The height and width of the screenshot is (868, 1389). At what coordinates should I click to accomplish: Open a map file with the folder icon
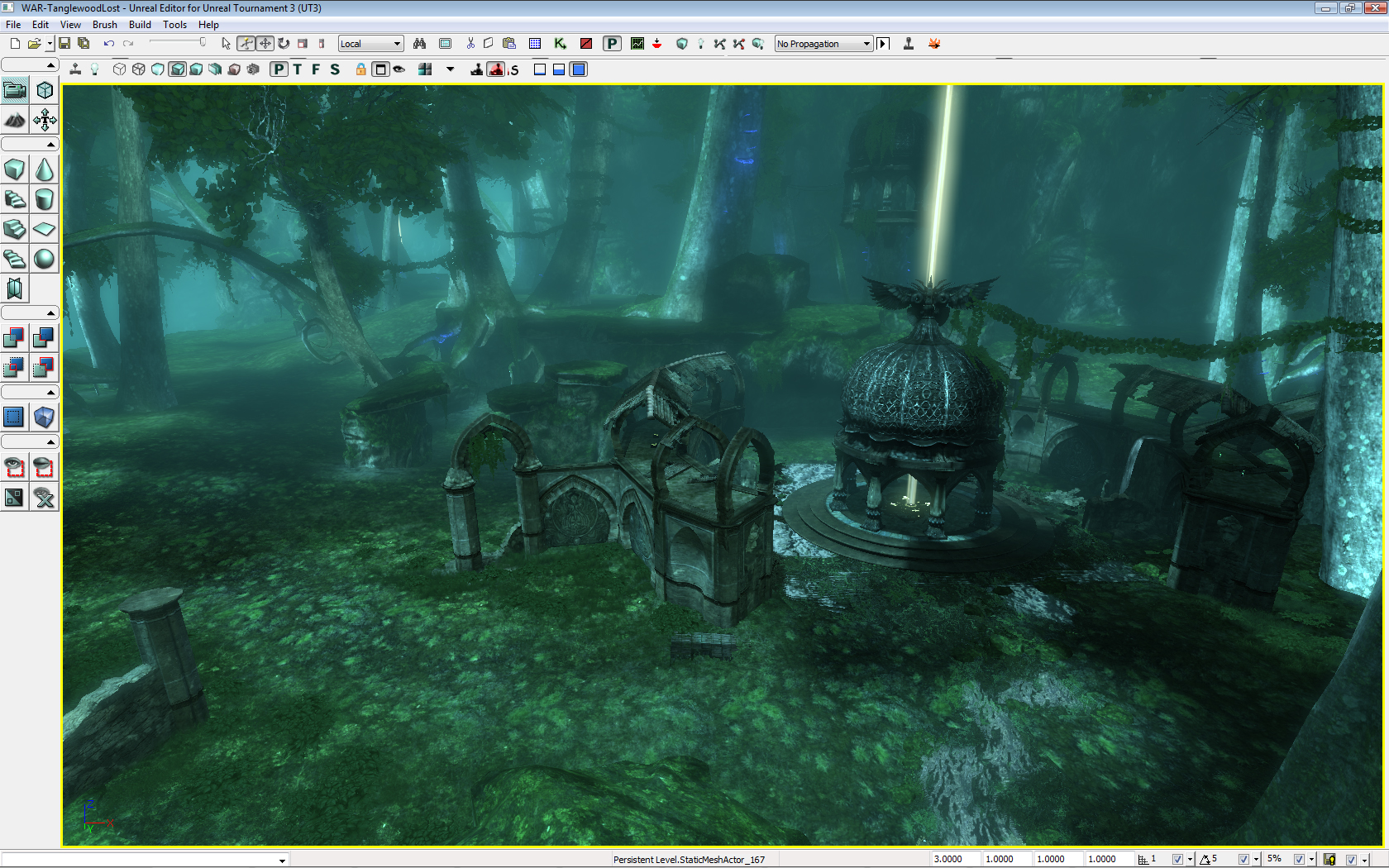pyautogui.click(x=34, y=44)
